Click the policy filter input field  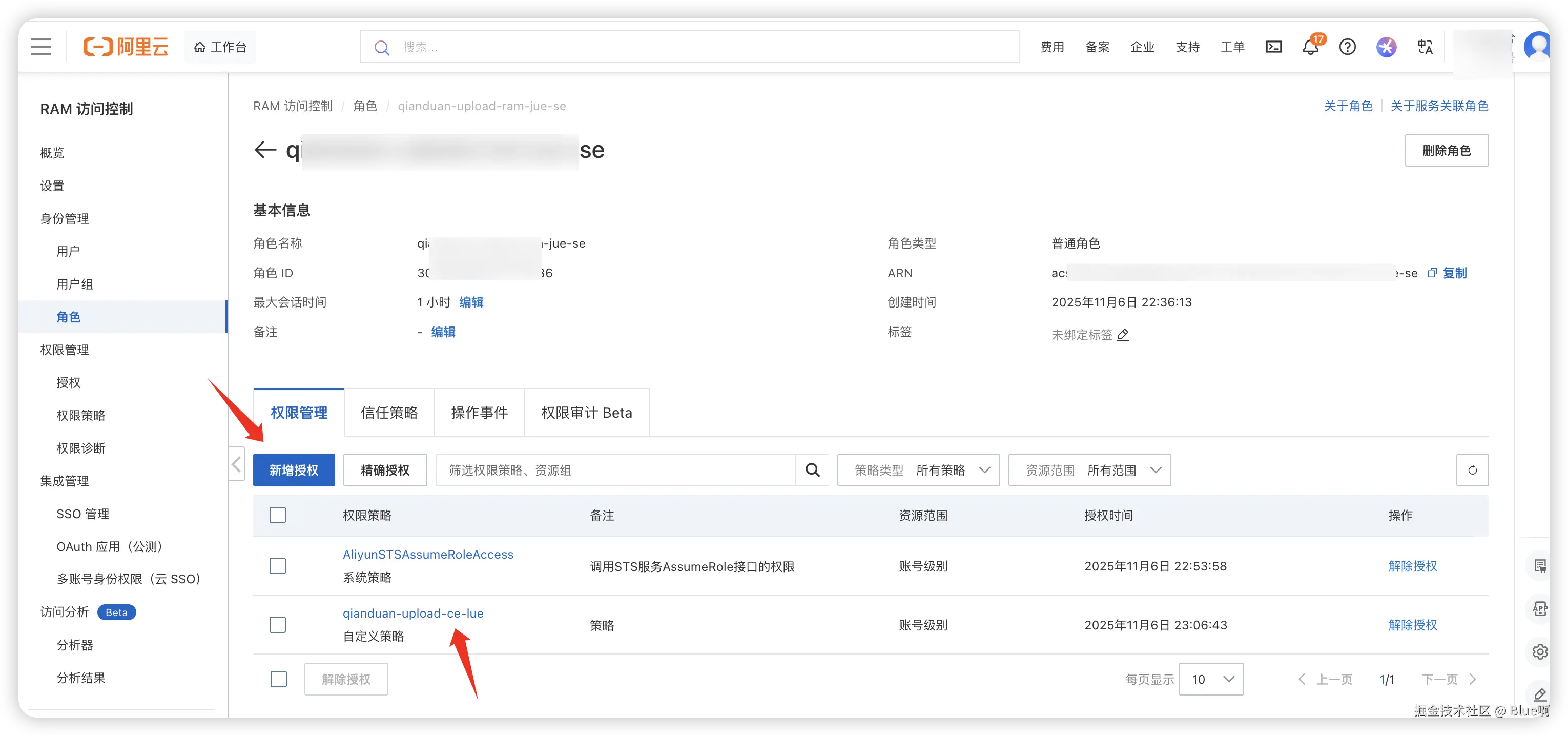615,470
